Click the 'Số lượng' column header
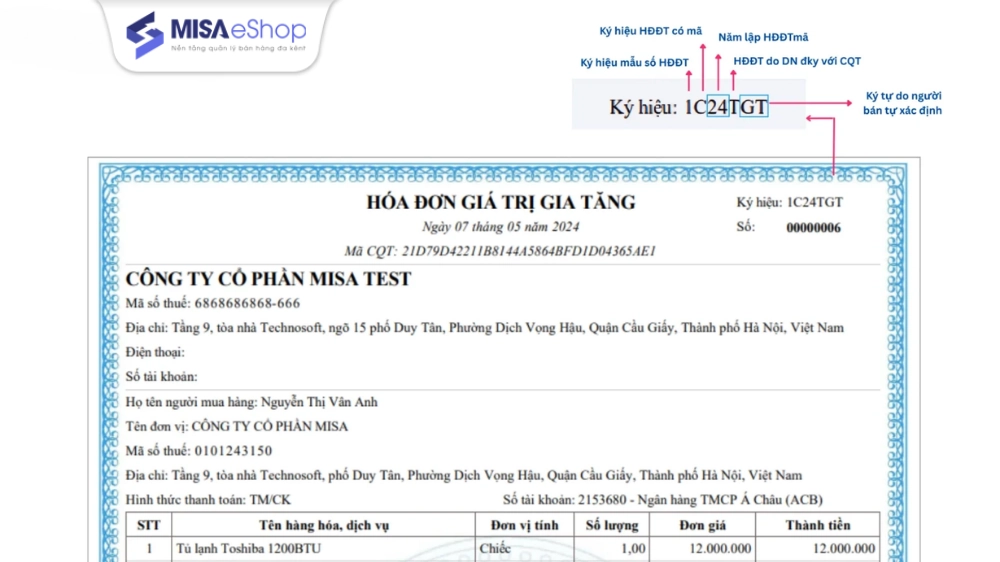Viewport: 1000px width, 562px height. pyautogui.click(x=612, y=525)
